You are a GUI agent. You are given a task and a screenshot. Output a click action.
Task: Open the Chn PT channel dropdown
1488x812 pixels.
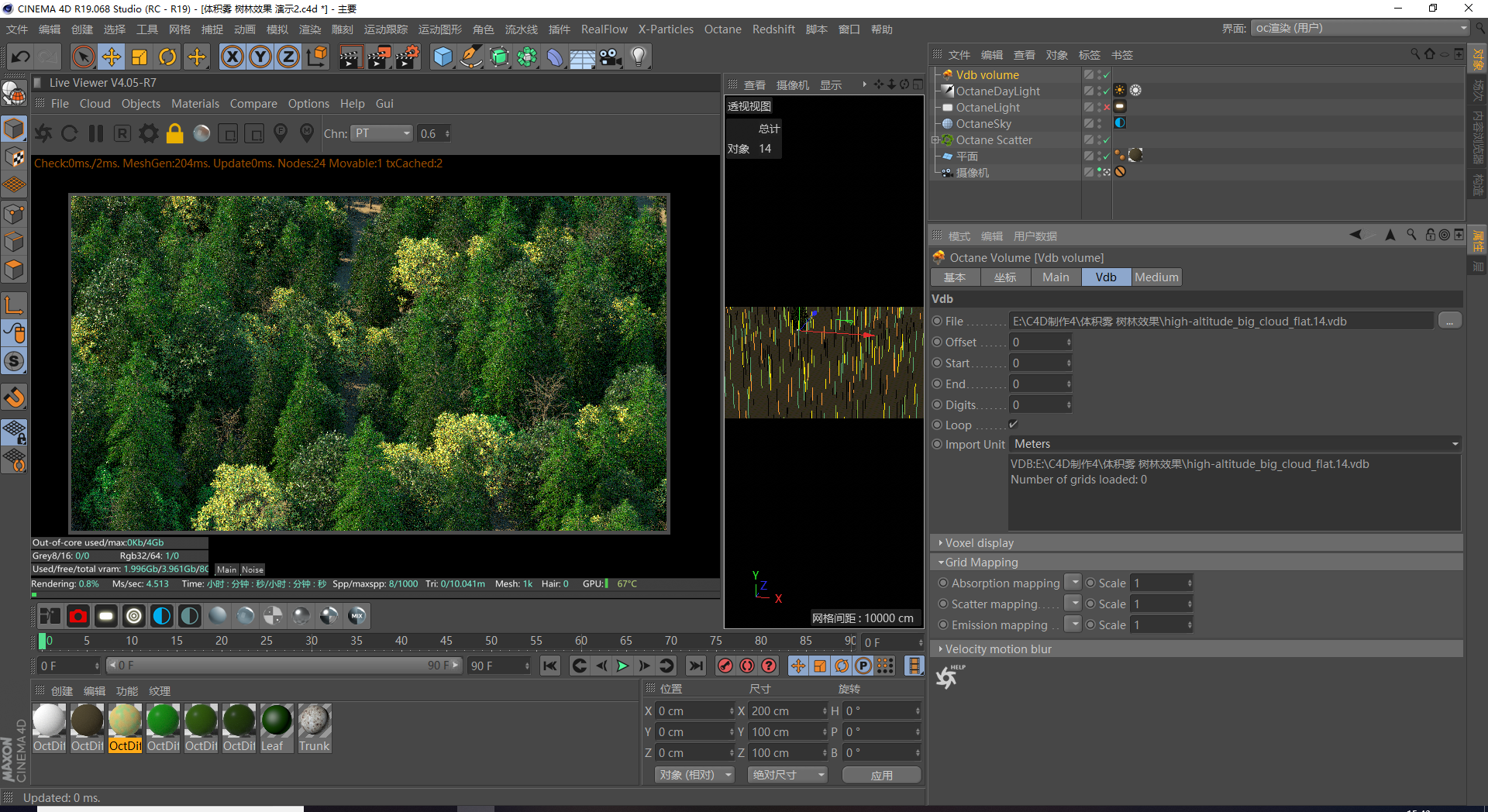pyautogui.click(x=382, y=134)
